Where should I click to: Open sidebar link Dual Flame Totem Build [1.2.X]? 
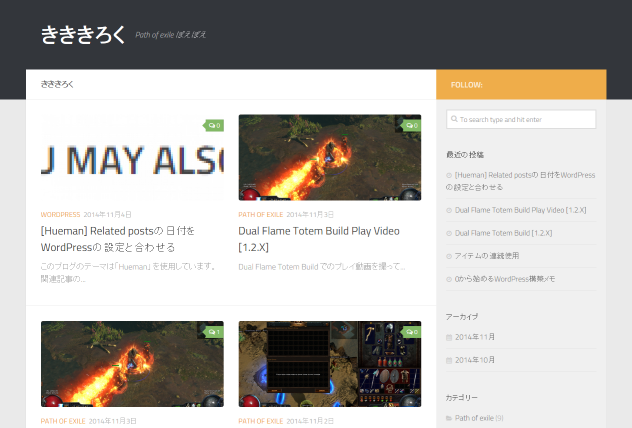pos(503,233)
